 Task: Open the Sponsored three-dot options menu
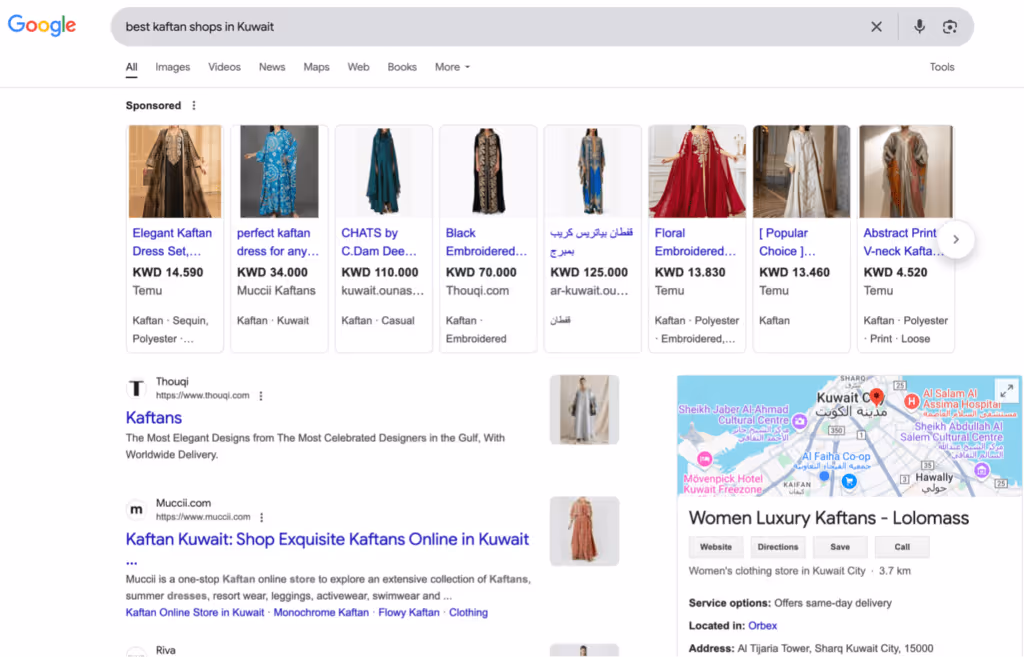pyautogui.click(x=194, y=106)
